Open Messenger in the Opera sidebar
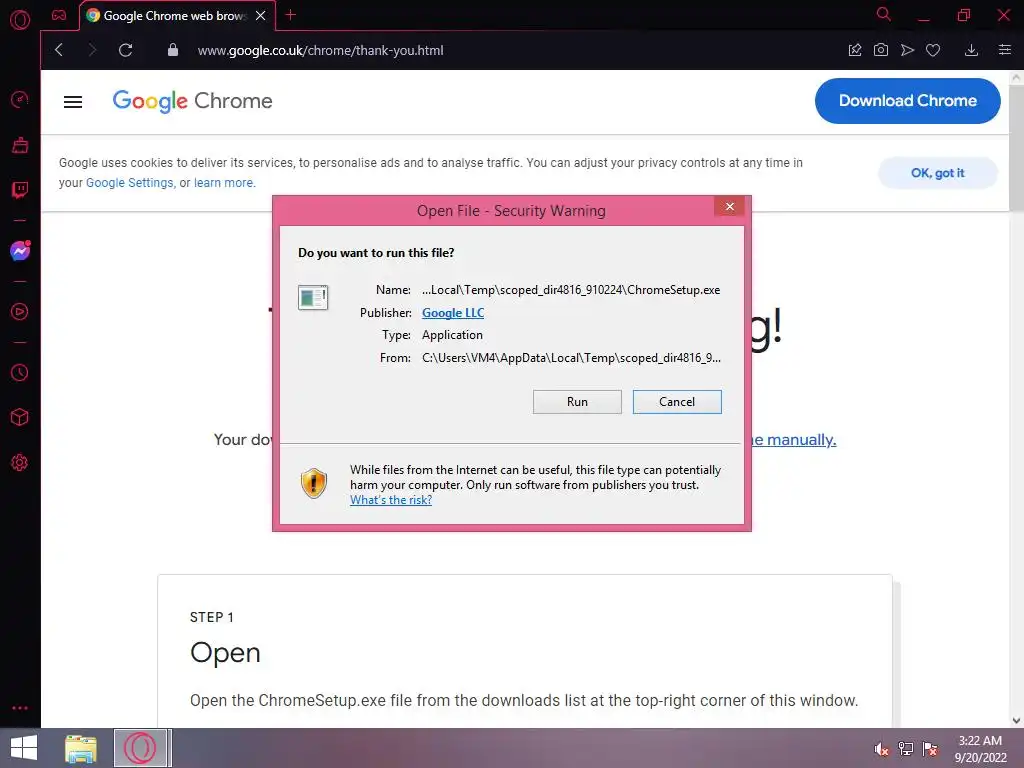 [x=20, y=250]
